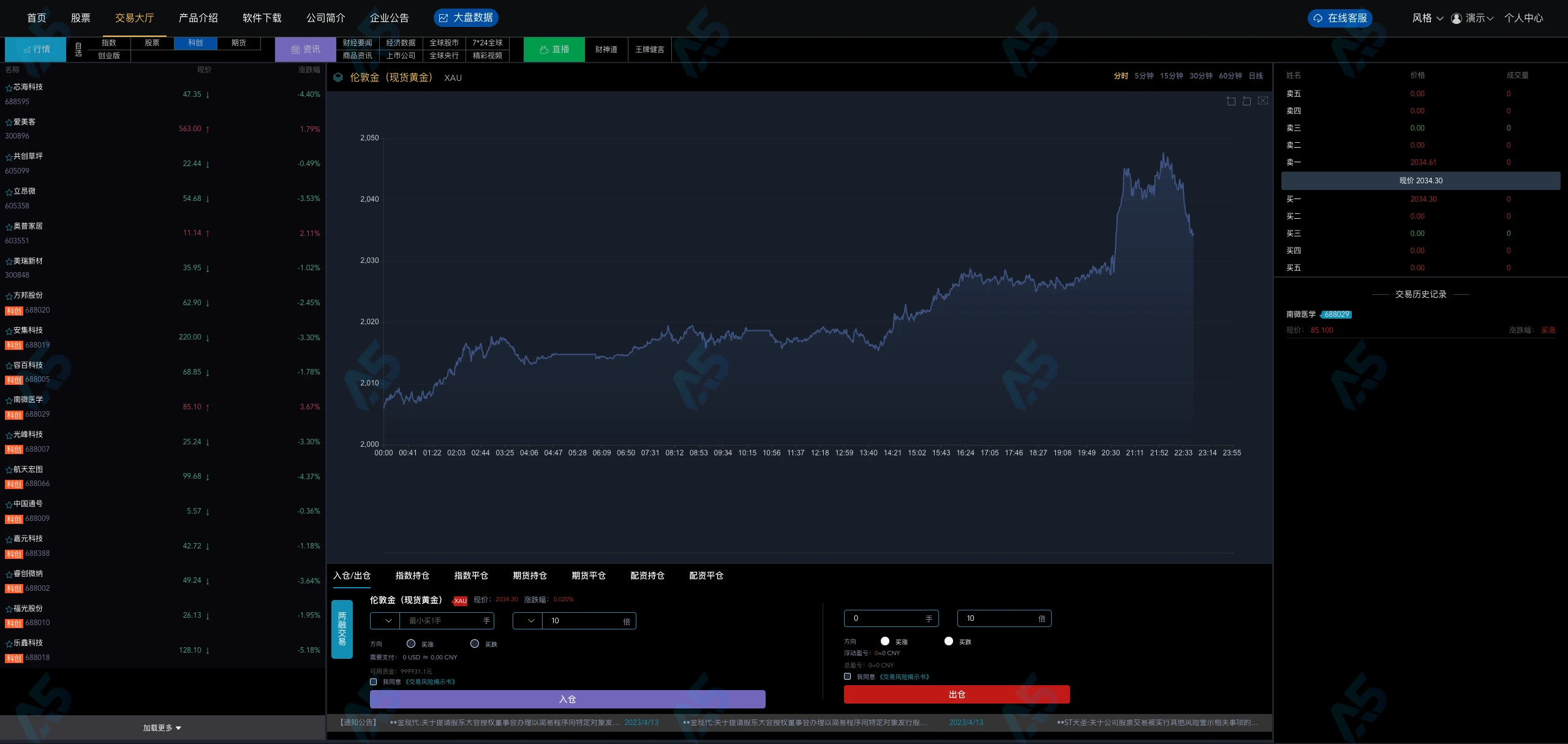
Task: Check 我同意 box above the 入仓 button
Action: [374, 681]
